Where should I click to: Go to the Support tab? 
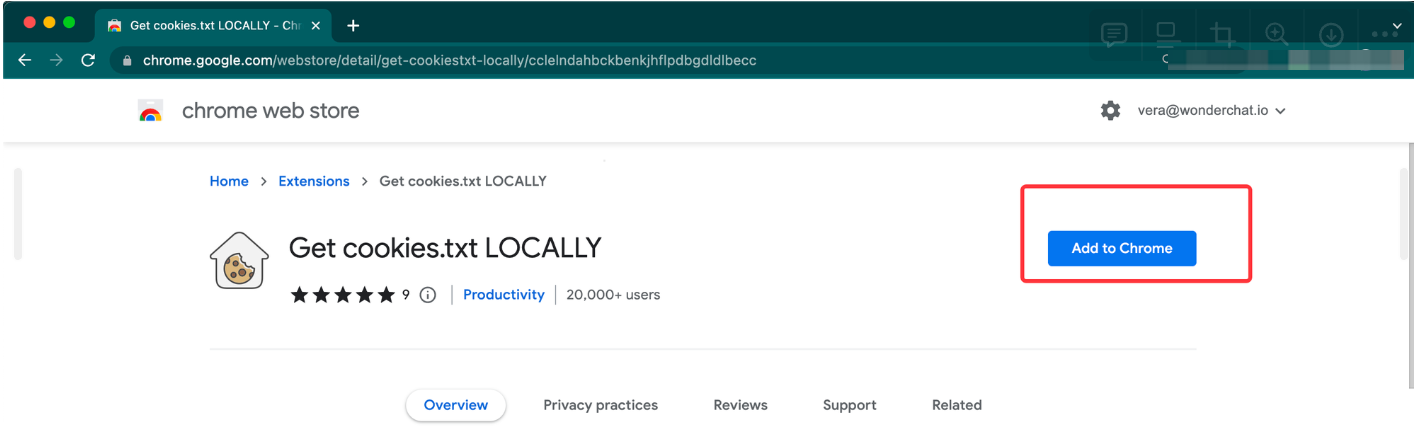point(849,405)
